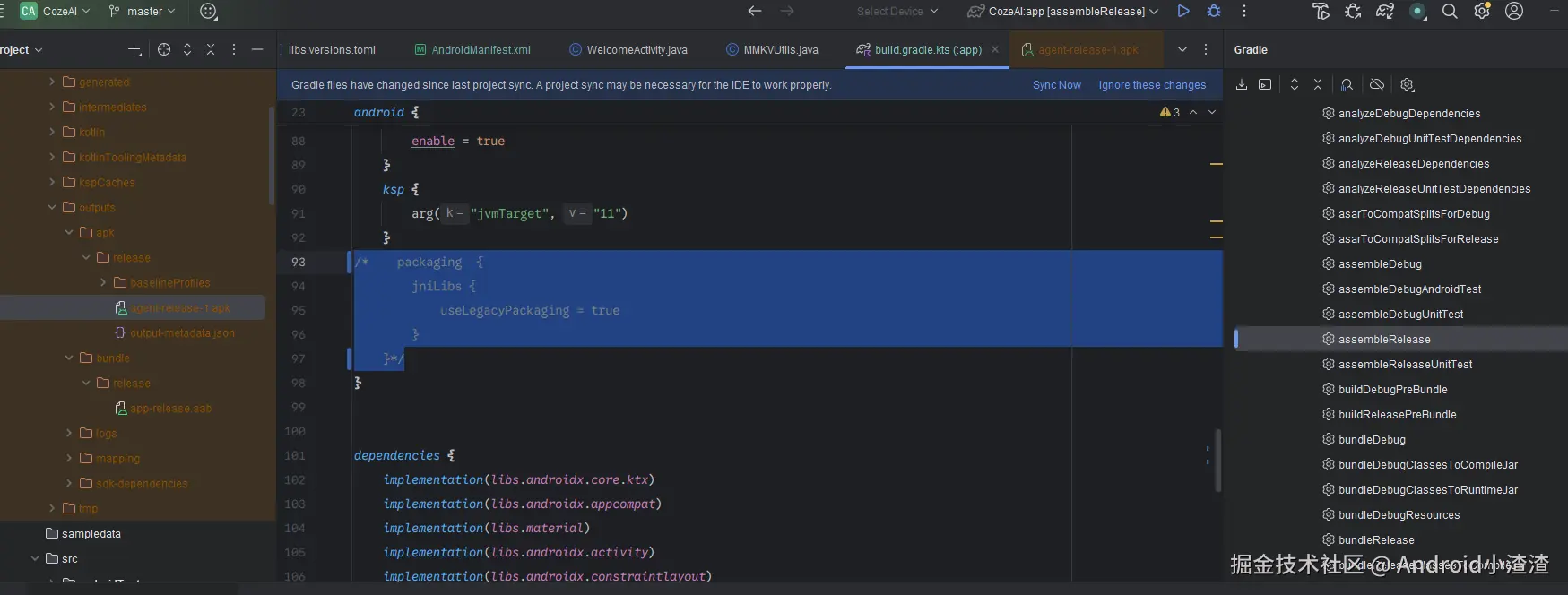Screen dimensions: 1568x595
Task: Expand the intermediates folder
Action: (52, 107)
